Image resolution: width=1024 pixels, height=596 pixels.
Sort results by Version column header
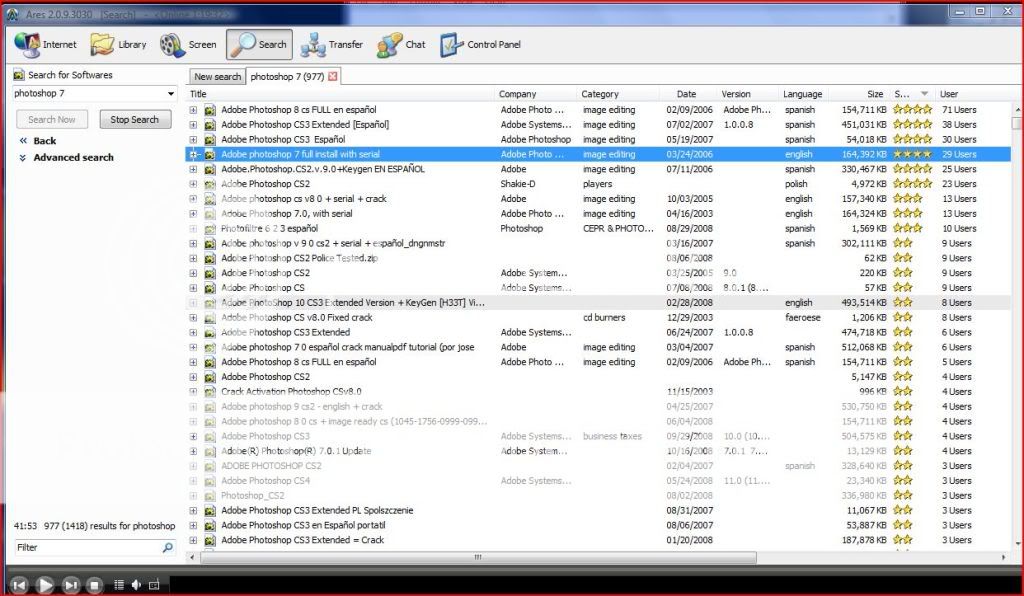747,94
